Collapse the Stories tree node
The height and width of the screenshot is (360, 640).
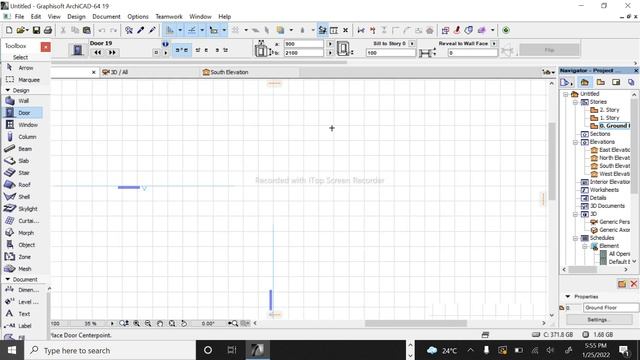[575, 102]
